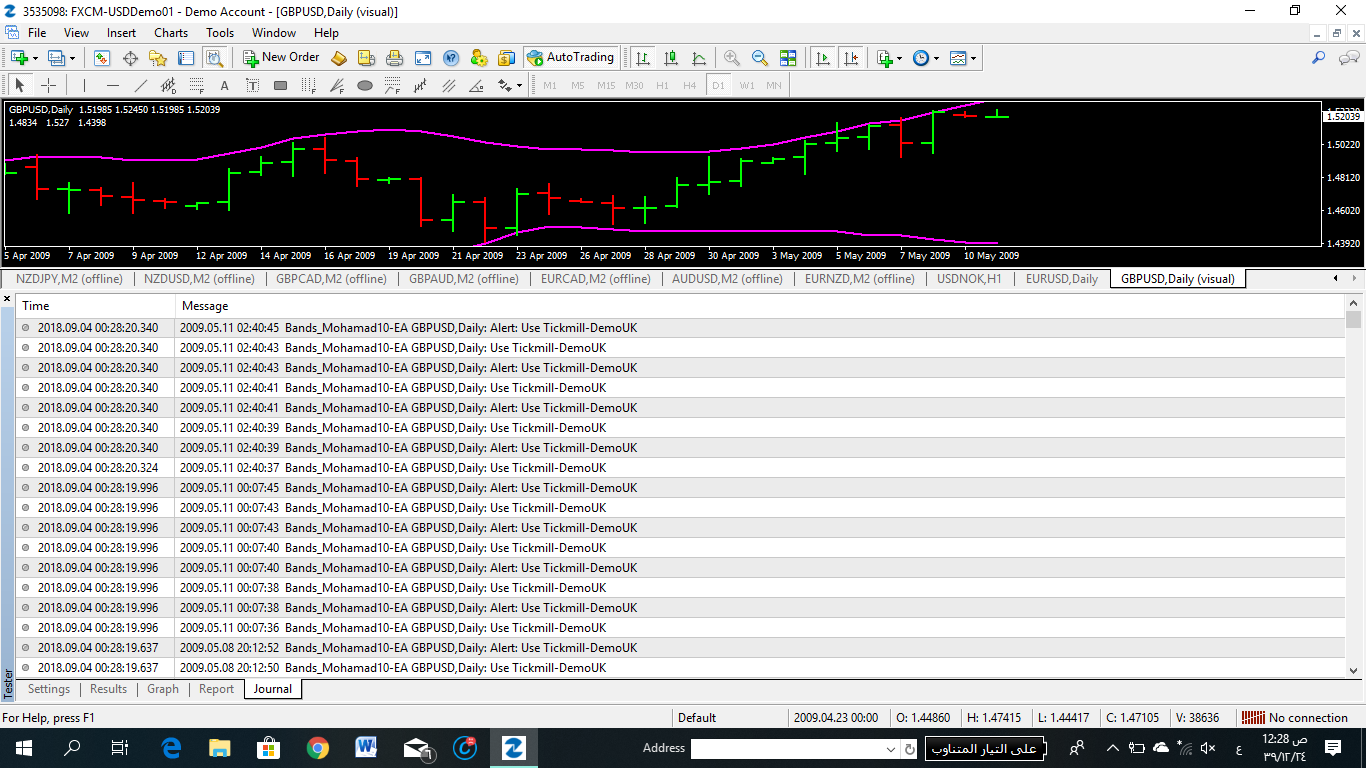Switch chart to Candlesticks mode
This screenshot has width=1366, height=768.
(x=670, y=58)
